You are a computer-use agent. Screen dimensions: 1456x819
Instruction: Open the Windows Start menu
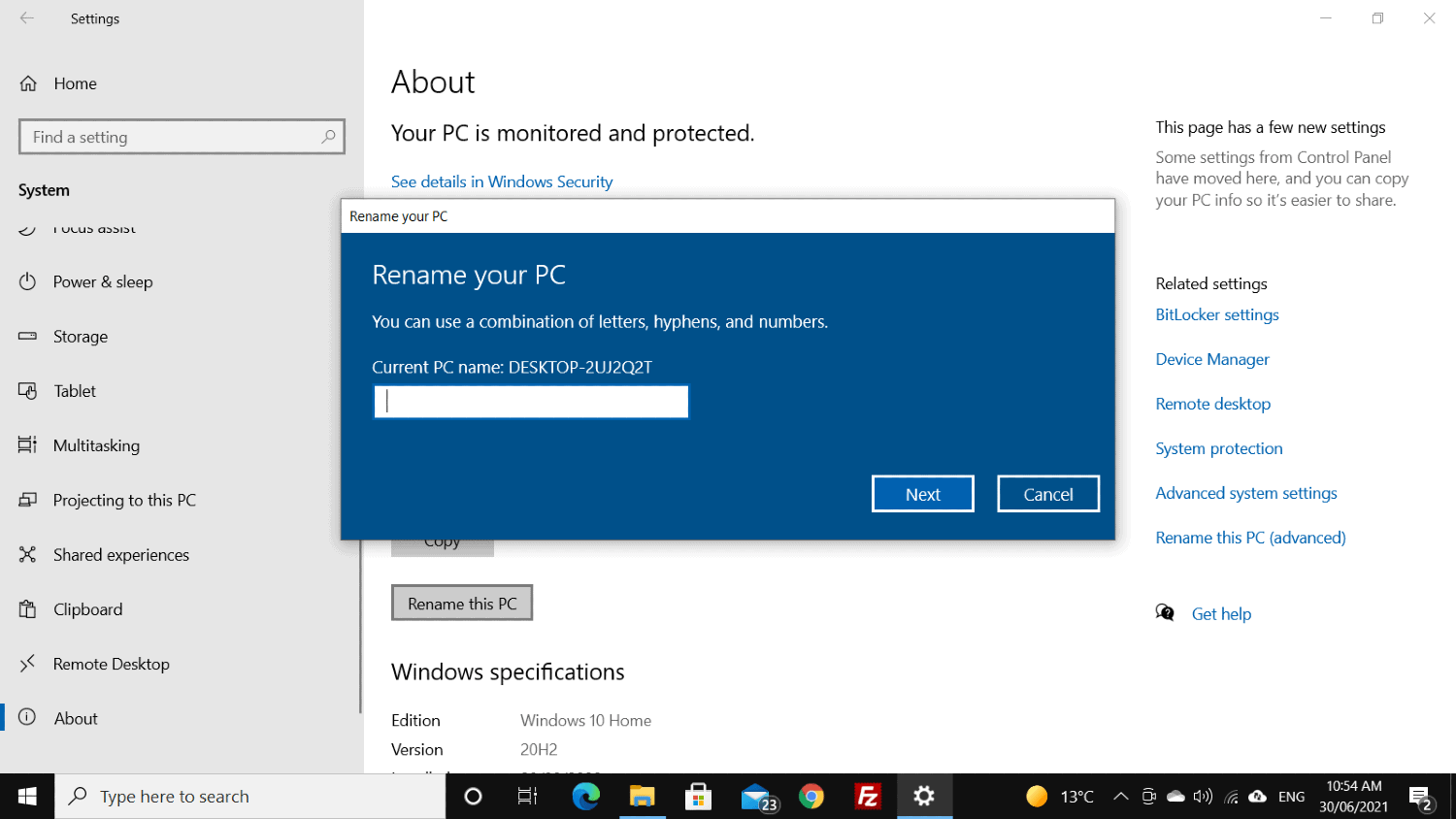tap(27, 797)
